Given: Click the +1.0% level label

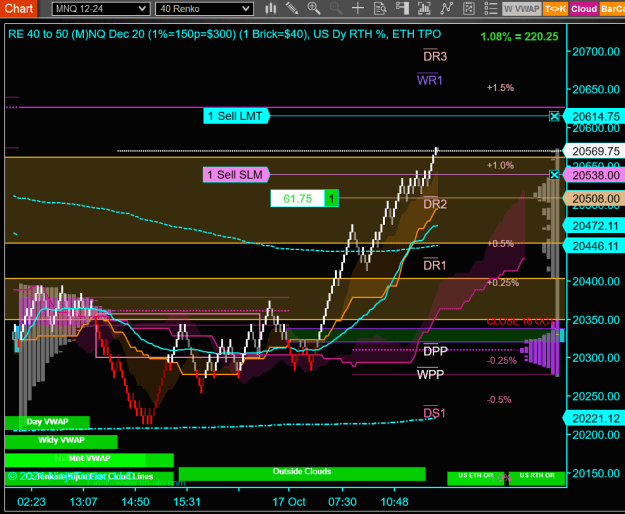Looking at the screenshot, I should [x=500, y=165].
